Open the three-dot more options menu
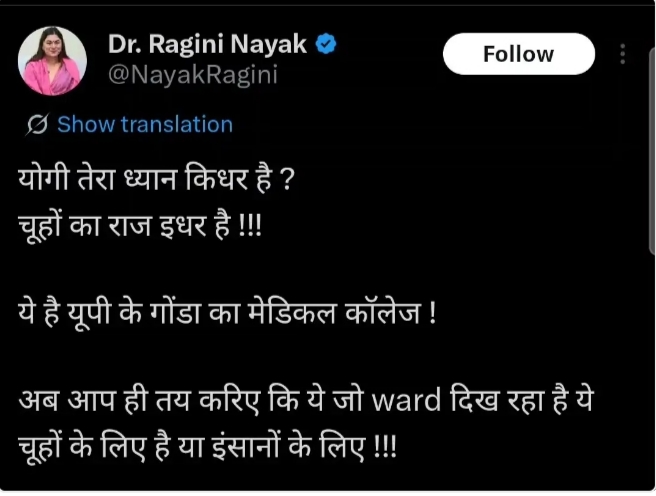This screenshot has width=656, height=496. 623,54
